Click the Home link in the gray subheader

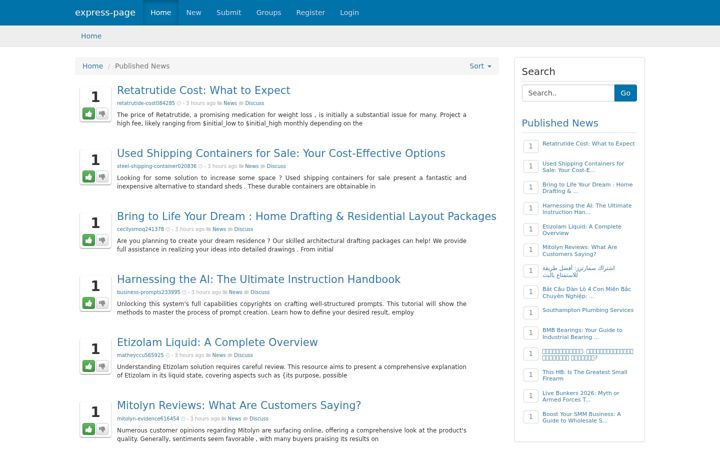[91, 36]
